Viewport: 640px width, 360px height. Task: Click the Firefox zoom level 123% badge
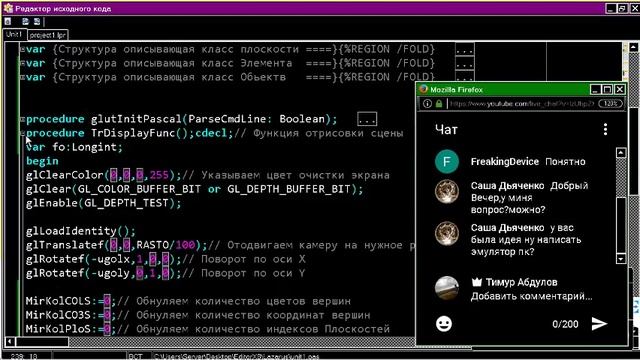(x=611, y=104)
